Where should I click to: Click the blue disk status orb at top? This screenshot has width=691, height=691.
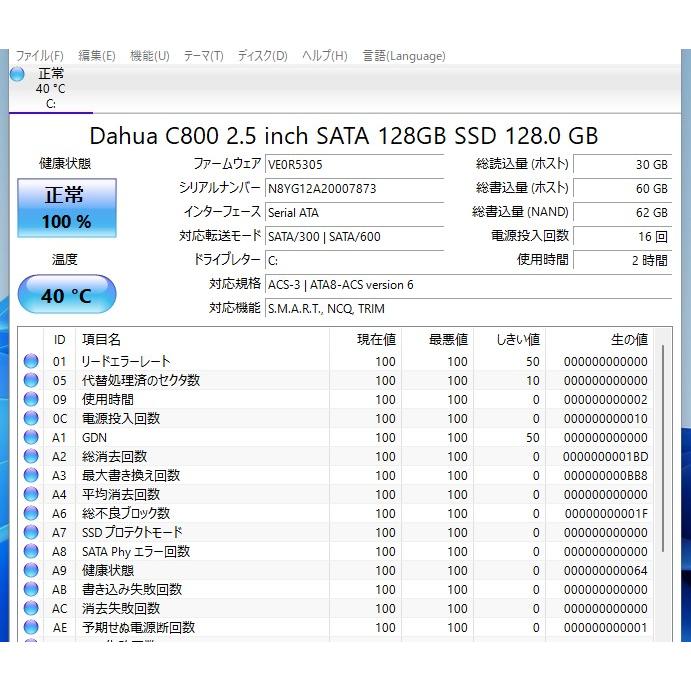pos(17,74)
